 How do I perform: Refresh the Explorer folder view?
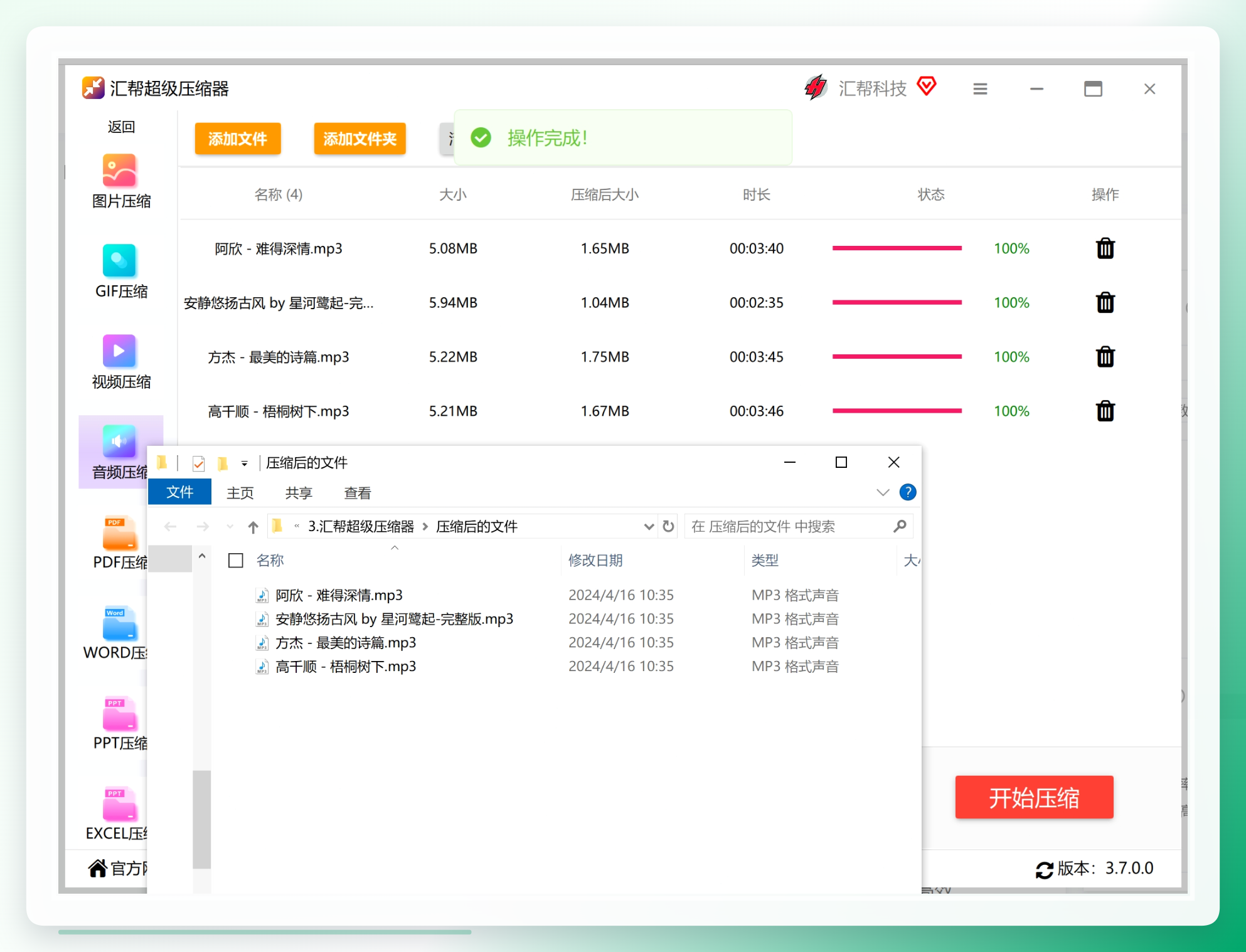pyautogui.click(x=668, y=526)
